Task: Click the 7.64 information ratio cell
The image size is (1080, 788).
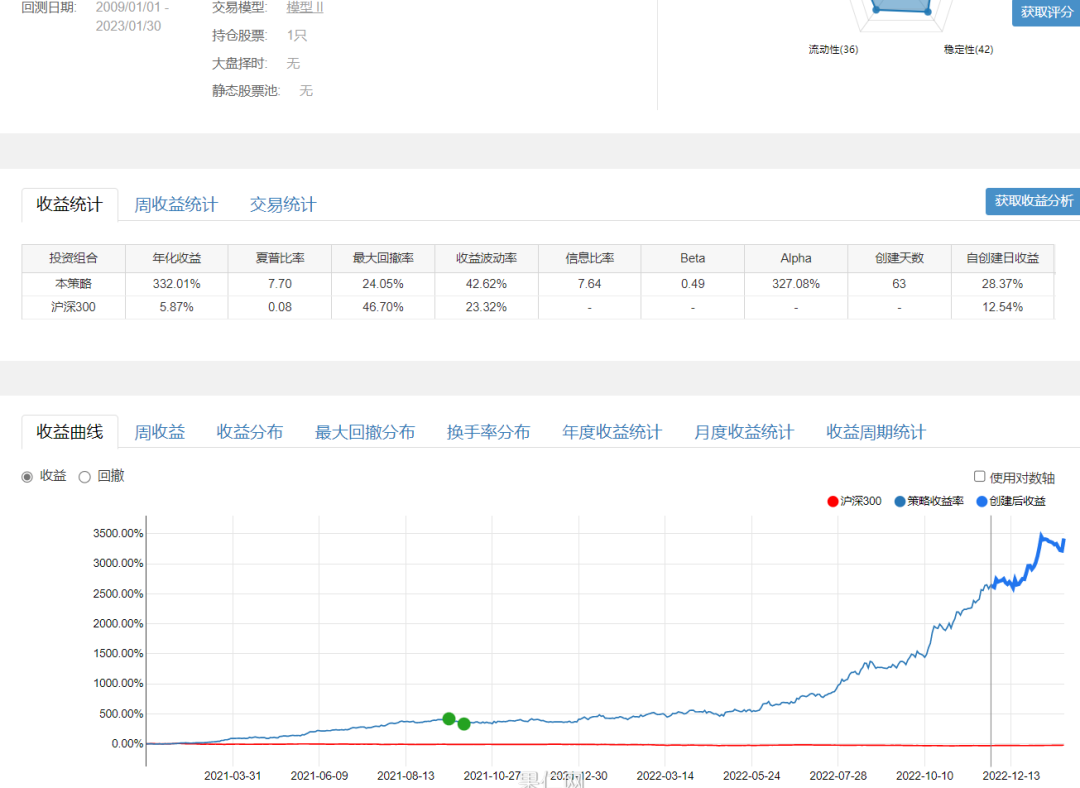Action: point(590,284)
